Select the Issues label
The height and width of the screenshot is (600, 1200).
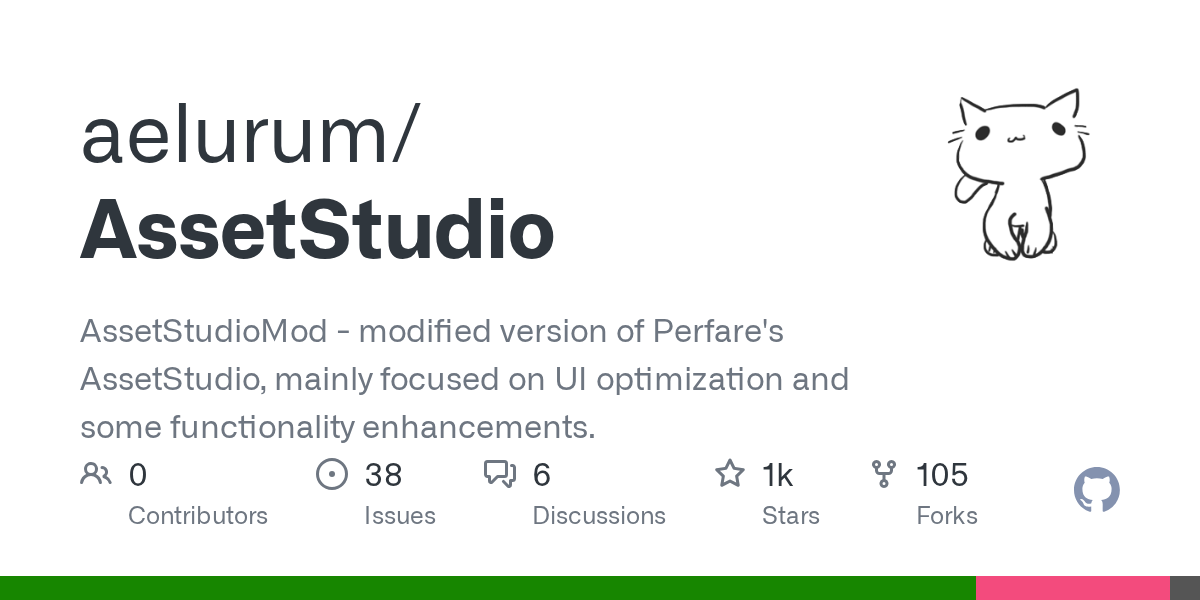400,516
